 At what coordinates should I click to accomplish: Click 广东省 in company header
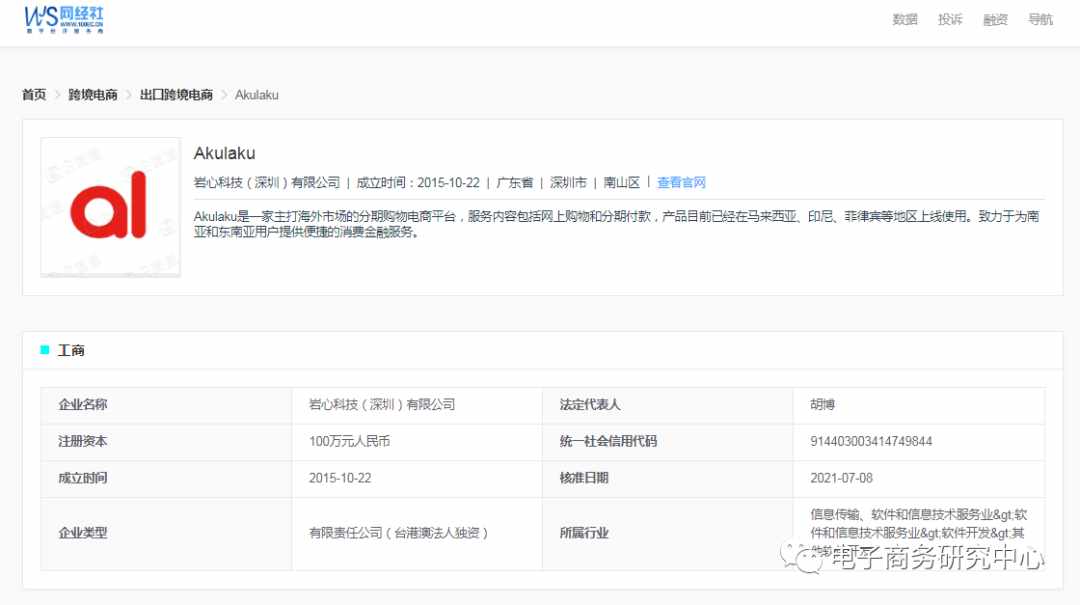[515, 183]
